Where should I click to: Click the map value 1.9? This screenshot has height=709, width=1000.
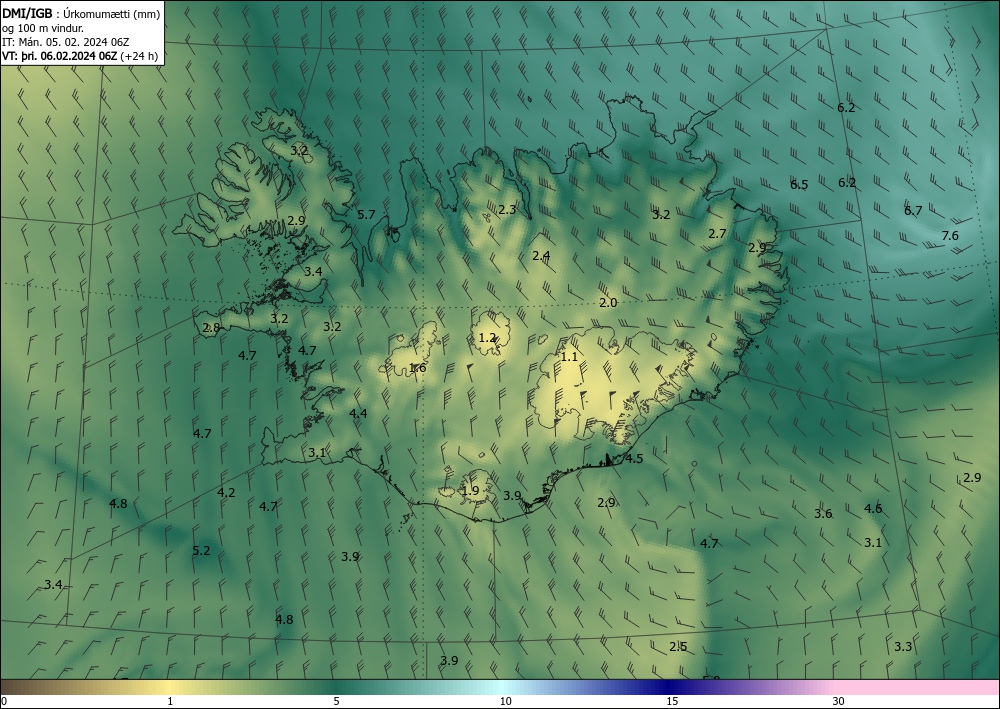tap(470, 491)
